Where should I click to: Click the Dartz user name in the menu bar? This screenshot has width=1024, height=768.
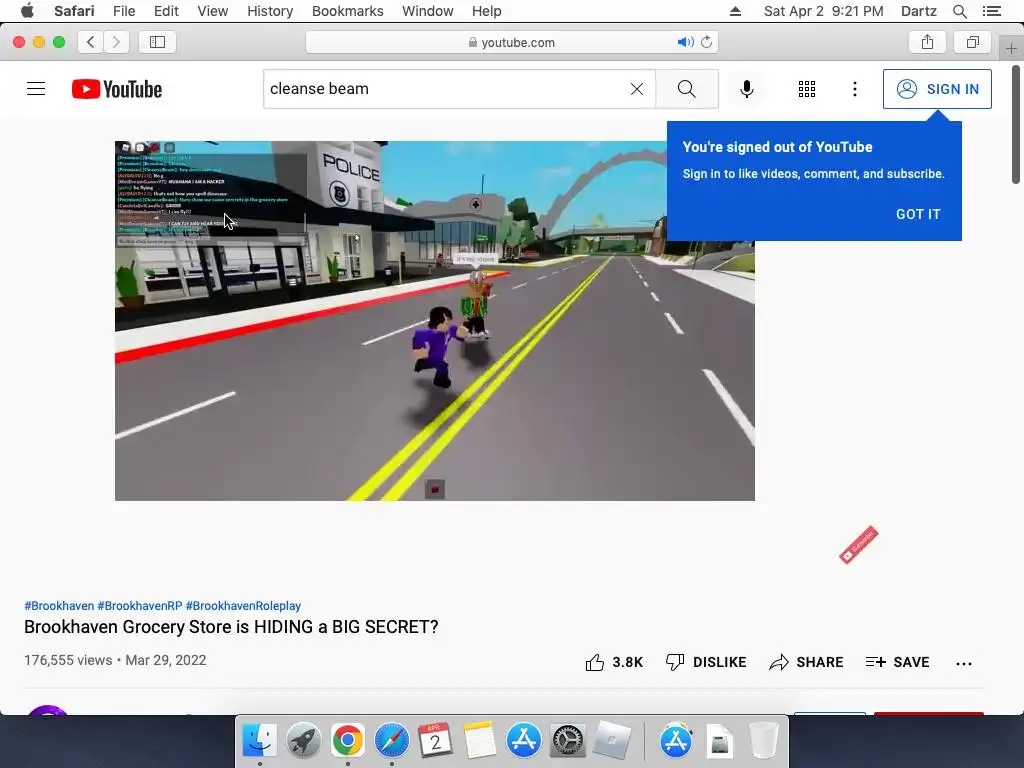pos(918,11)
